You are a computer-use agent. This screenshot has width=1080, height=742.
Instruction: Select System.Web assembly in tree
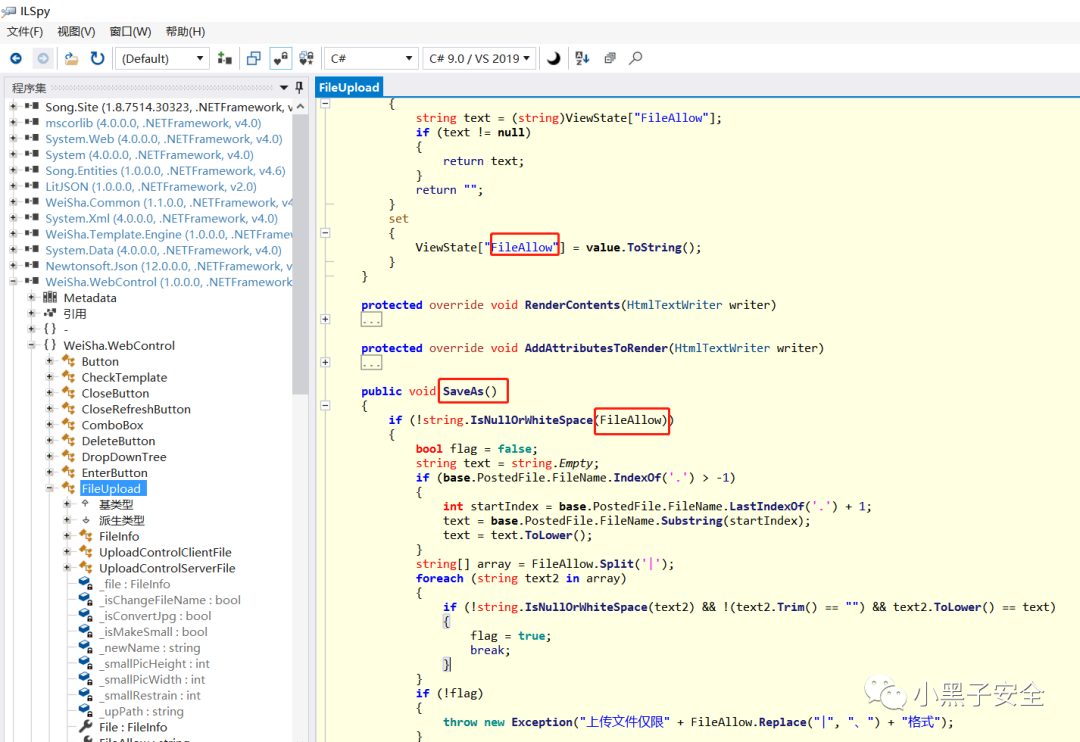pyautogui.click(x=164, y=139)
